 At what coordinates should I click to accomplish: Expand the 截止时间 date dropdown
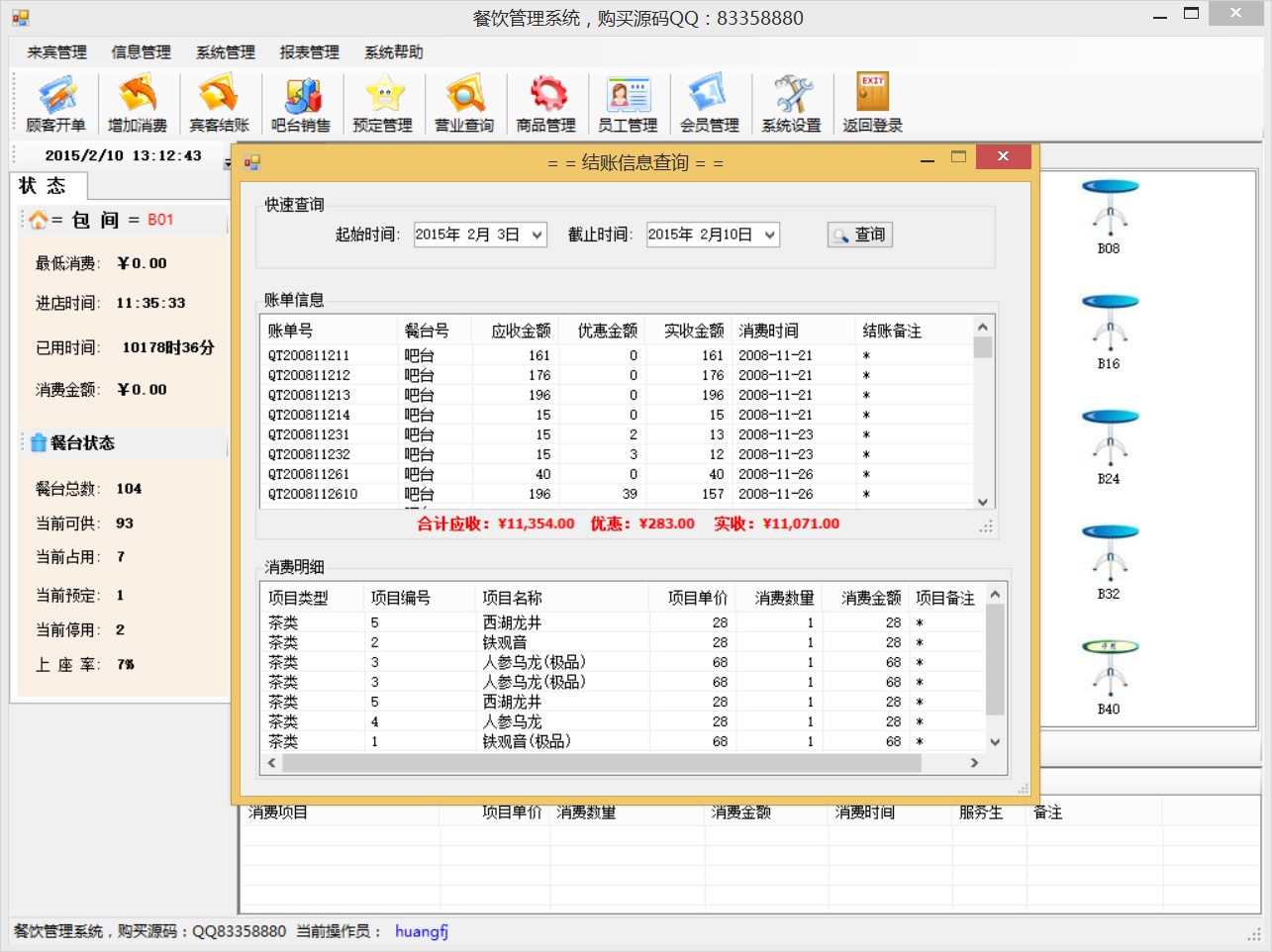pos(769,235)
